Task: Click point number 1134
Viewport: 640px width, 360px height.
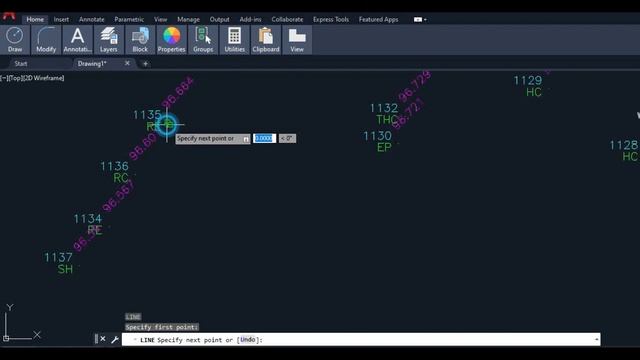Action: 88,219
